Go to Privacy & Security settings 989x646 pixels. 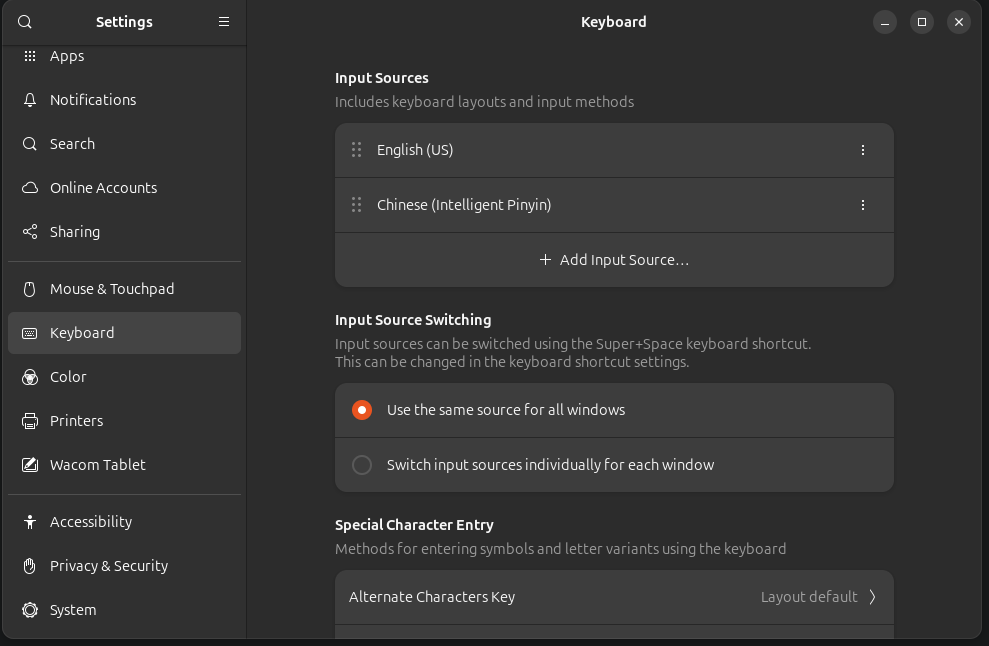click(x=109, y=566)
